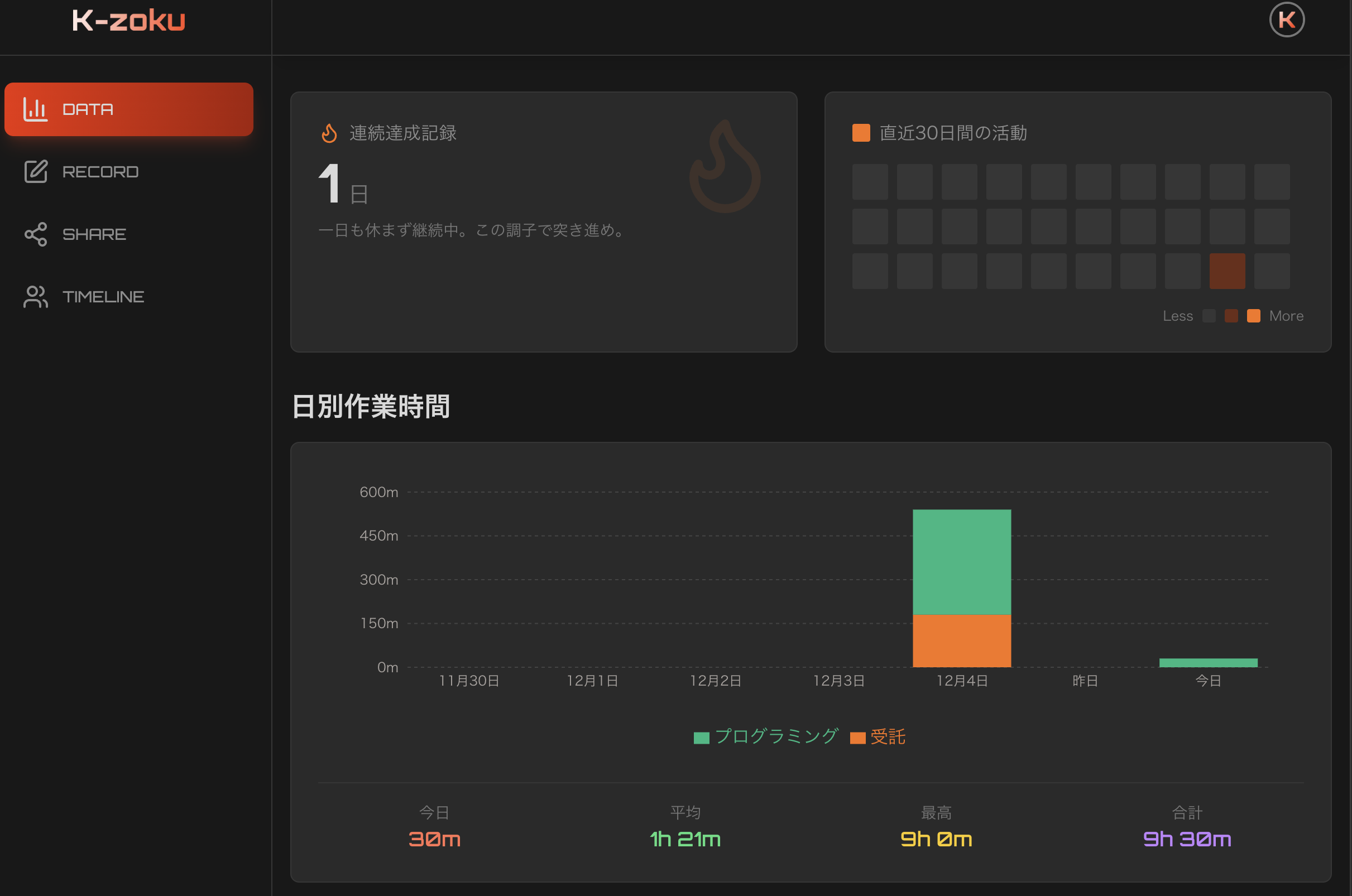Open the RECORD menu item
The height and width of the screenshot is (896, 1352).
[100, 171]
